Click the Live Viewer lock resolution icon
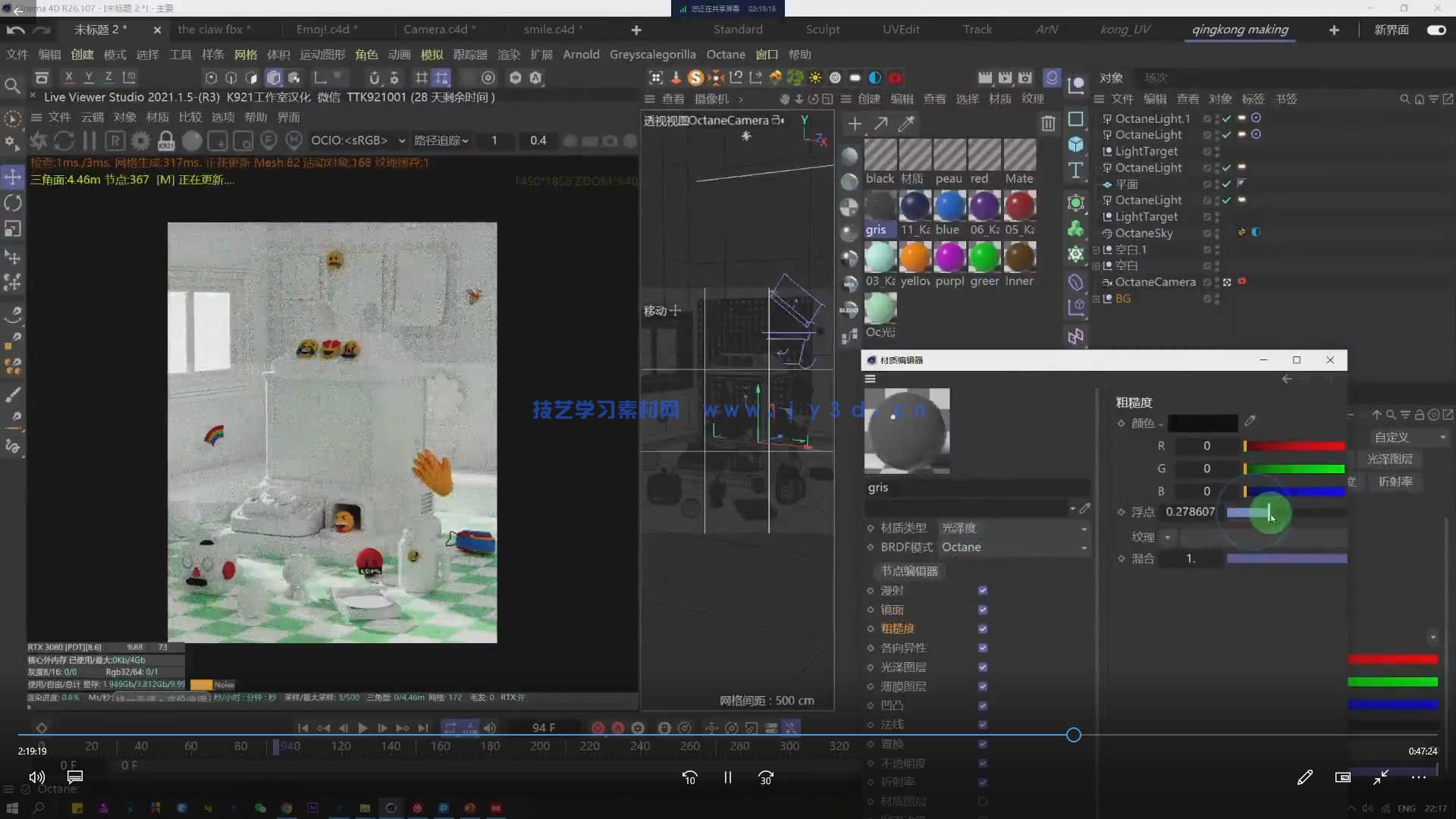This screenshot has width=1456, height=819. [x=166, y=141]
